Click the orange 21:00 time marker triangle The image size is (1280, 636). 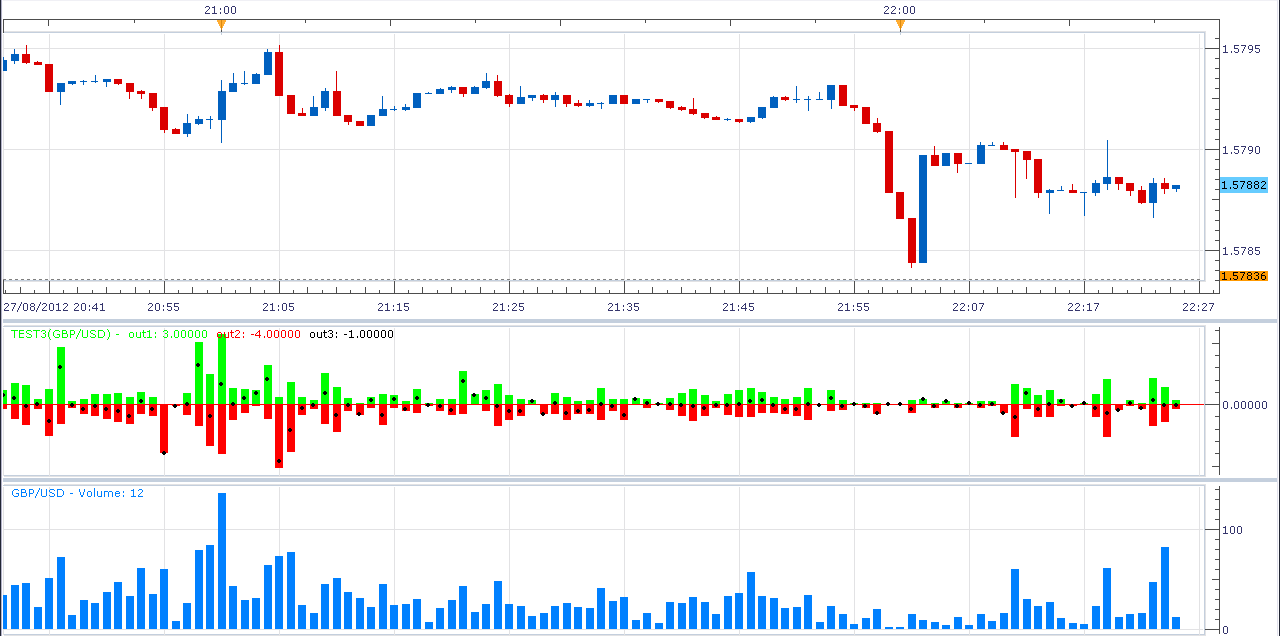pyautogui.click(x=221, y=26)
